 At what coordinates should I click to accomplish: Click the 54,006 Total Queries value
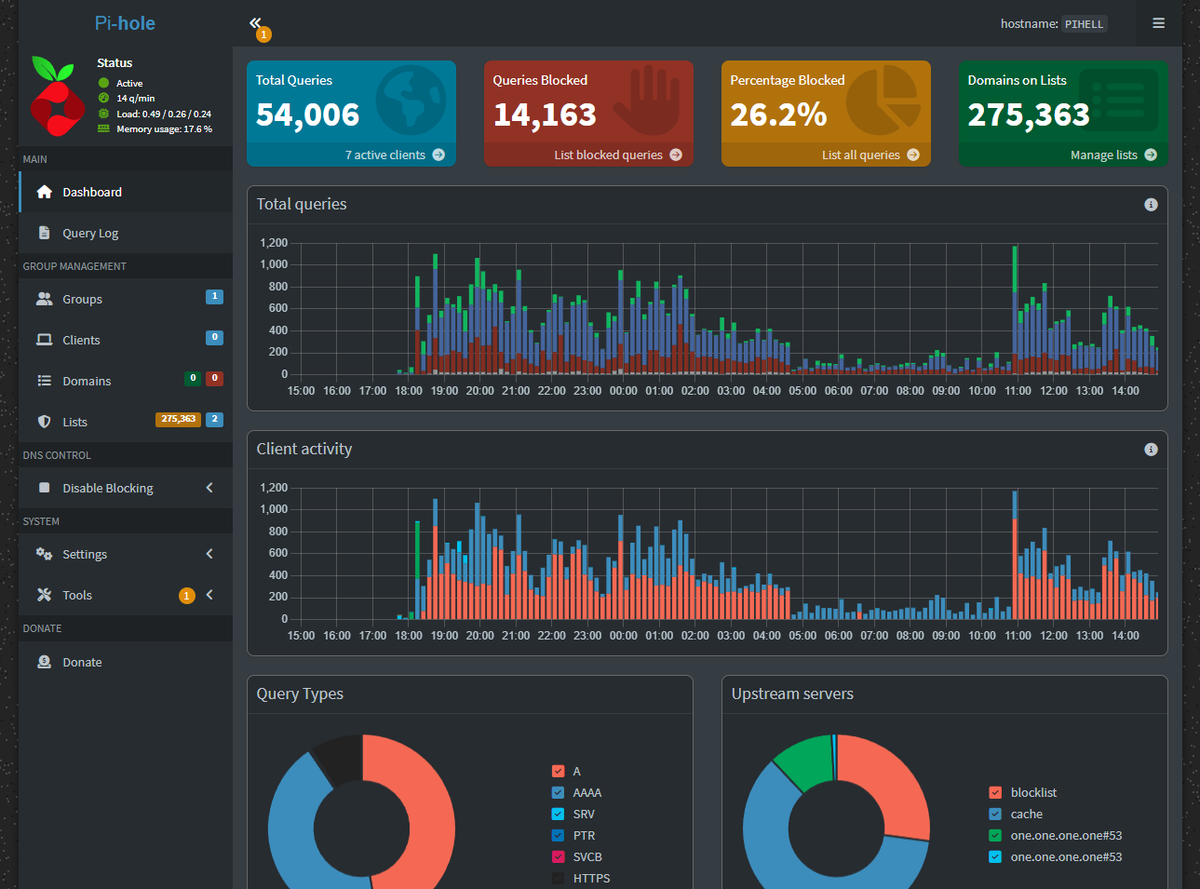click(308, 115)
